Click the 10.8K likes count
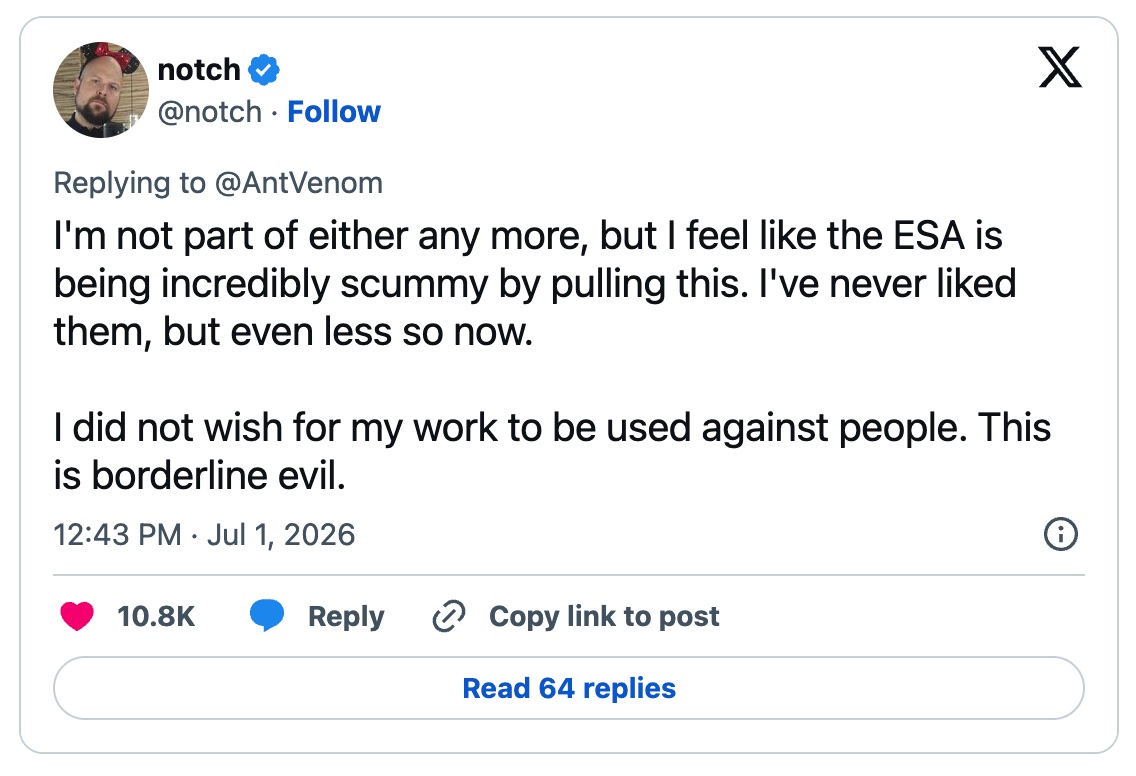 point(156,616)
